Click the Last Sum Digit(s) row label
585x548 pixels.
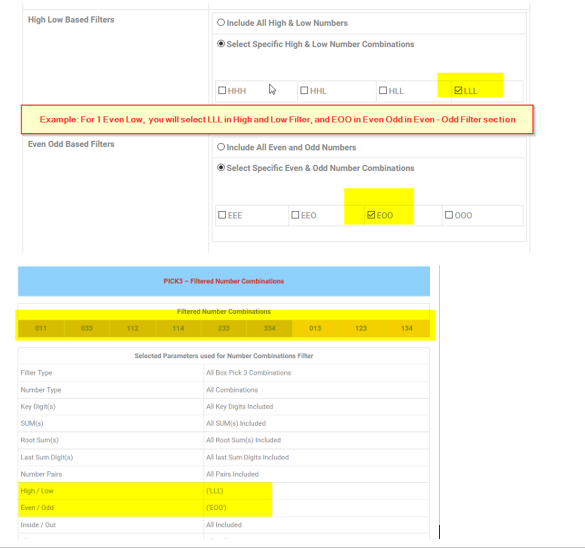click(x=47, y=457)
